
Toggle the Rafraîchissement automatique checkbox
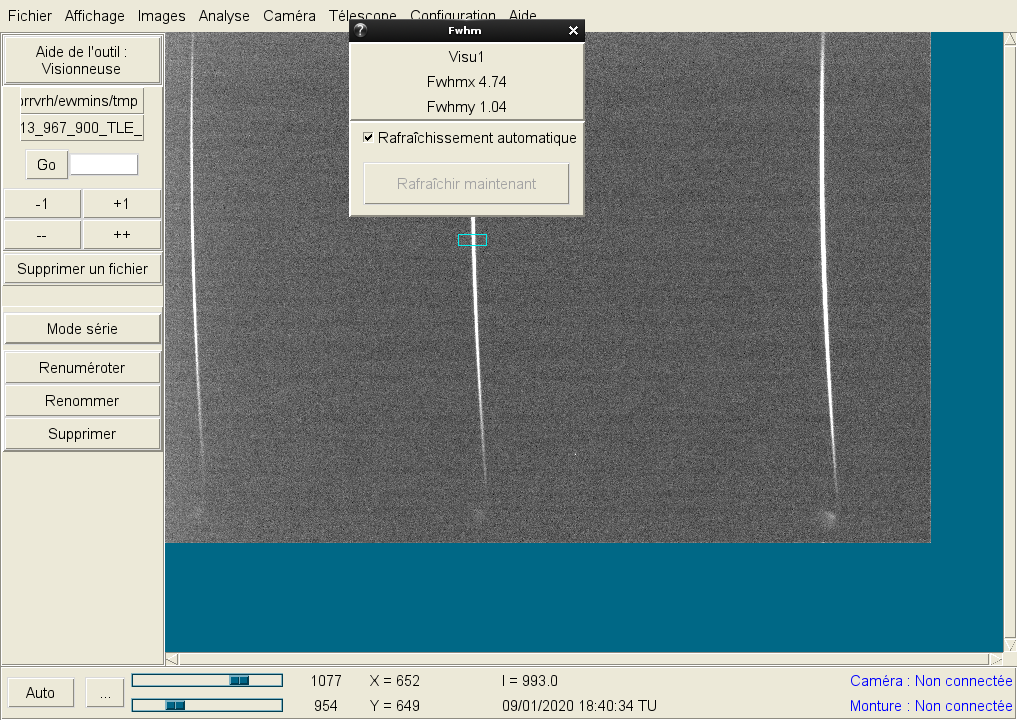point(369,138)
